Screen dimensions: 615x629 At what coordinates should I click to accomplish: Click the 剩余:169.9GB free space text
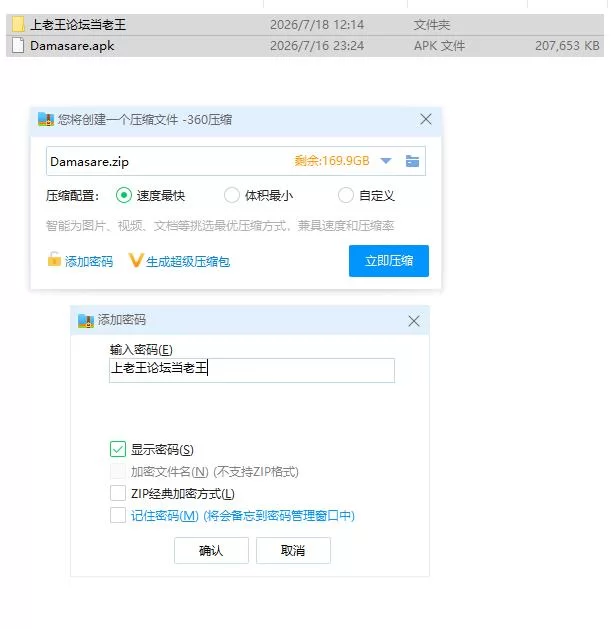tap(332, 161)
